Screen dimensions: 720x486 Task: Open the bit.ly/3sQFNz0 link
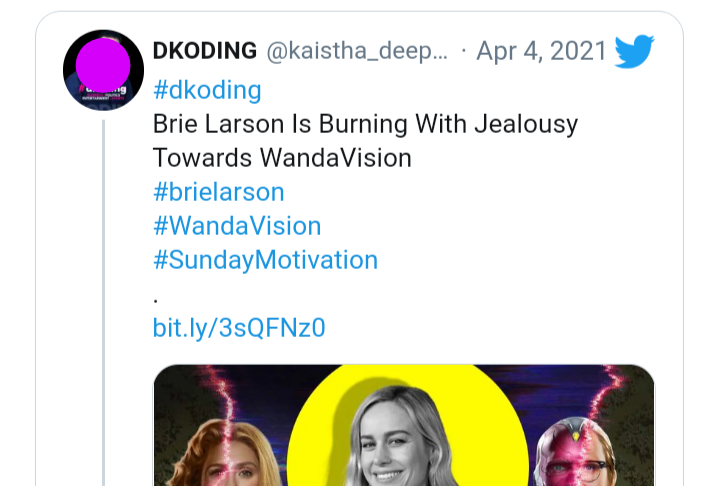tap(239, 327)
